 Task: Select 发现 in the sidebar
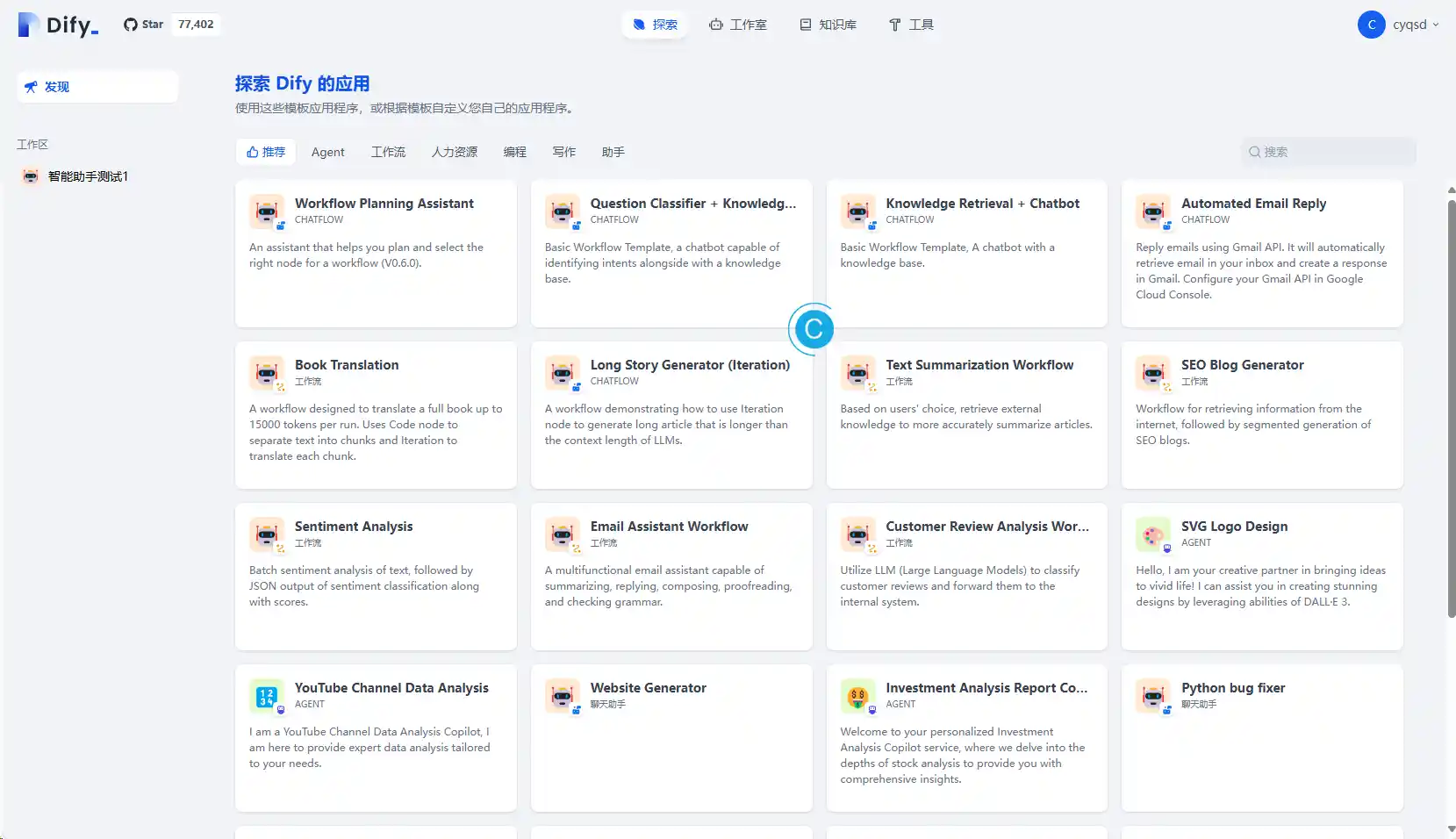97,87
